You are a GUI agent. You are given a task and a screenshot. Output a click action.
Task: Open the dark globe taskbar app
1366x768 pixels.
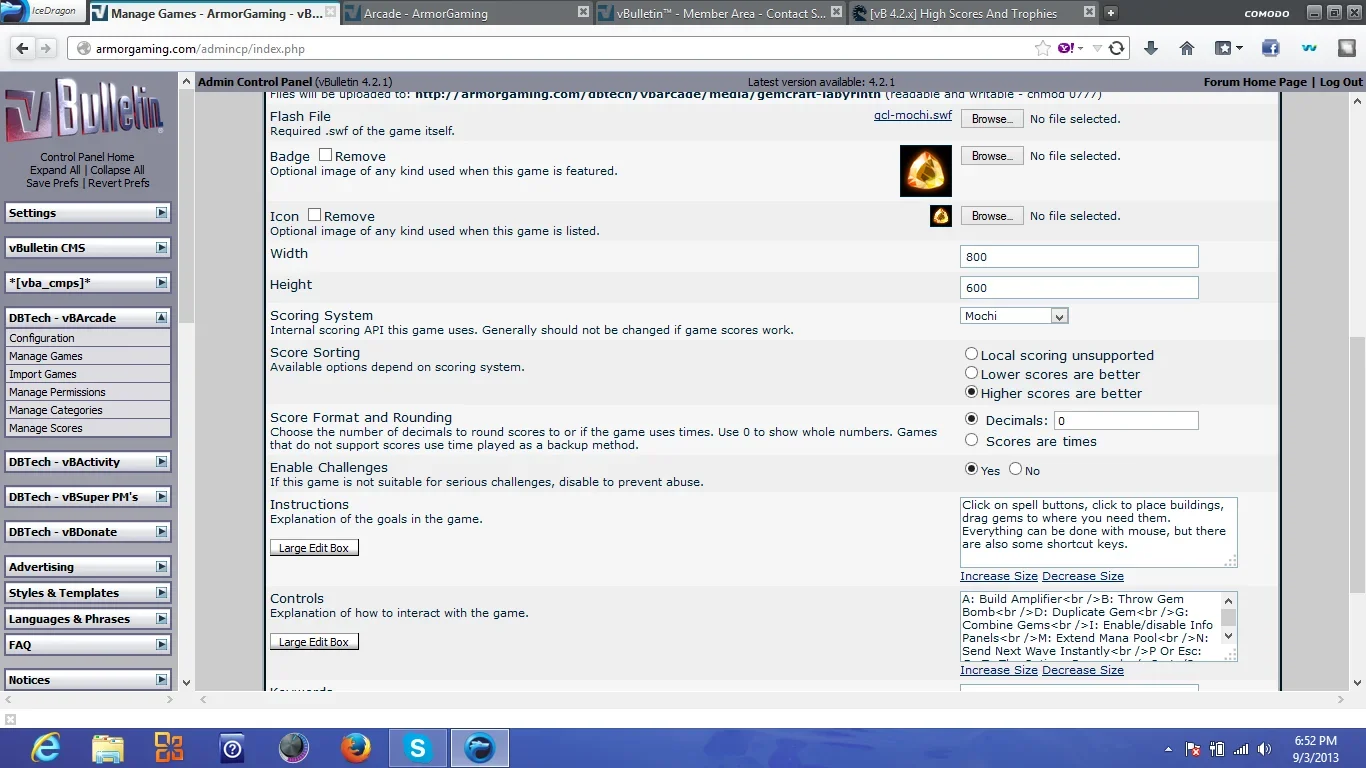click(293, 748)
